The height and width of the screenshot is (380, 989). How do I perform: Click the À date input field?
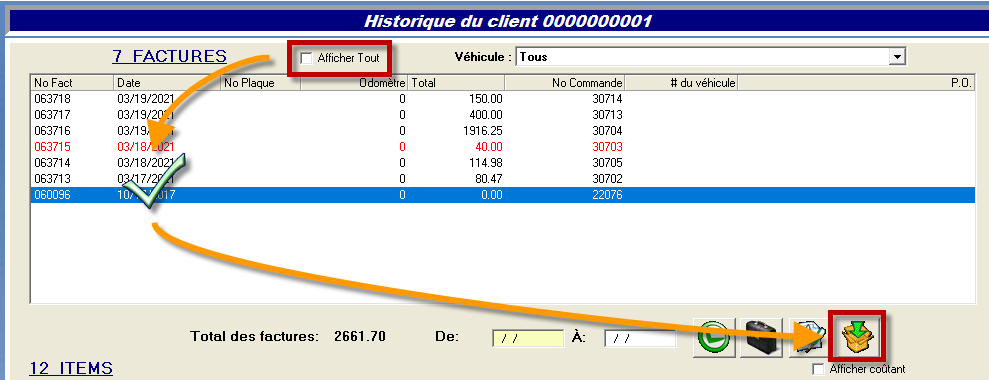640,338
